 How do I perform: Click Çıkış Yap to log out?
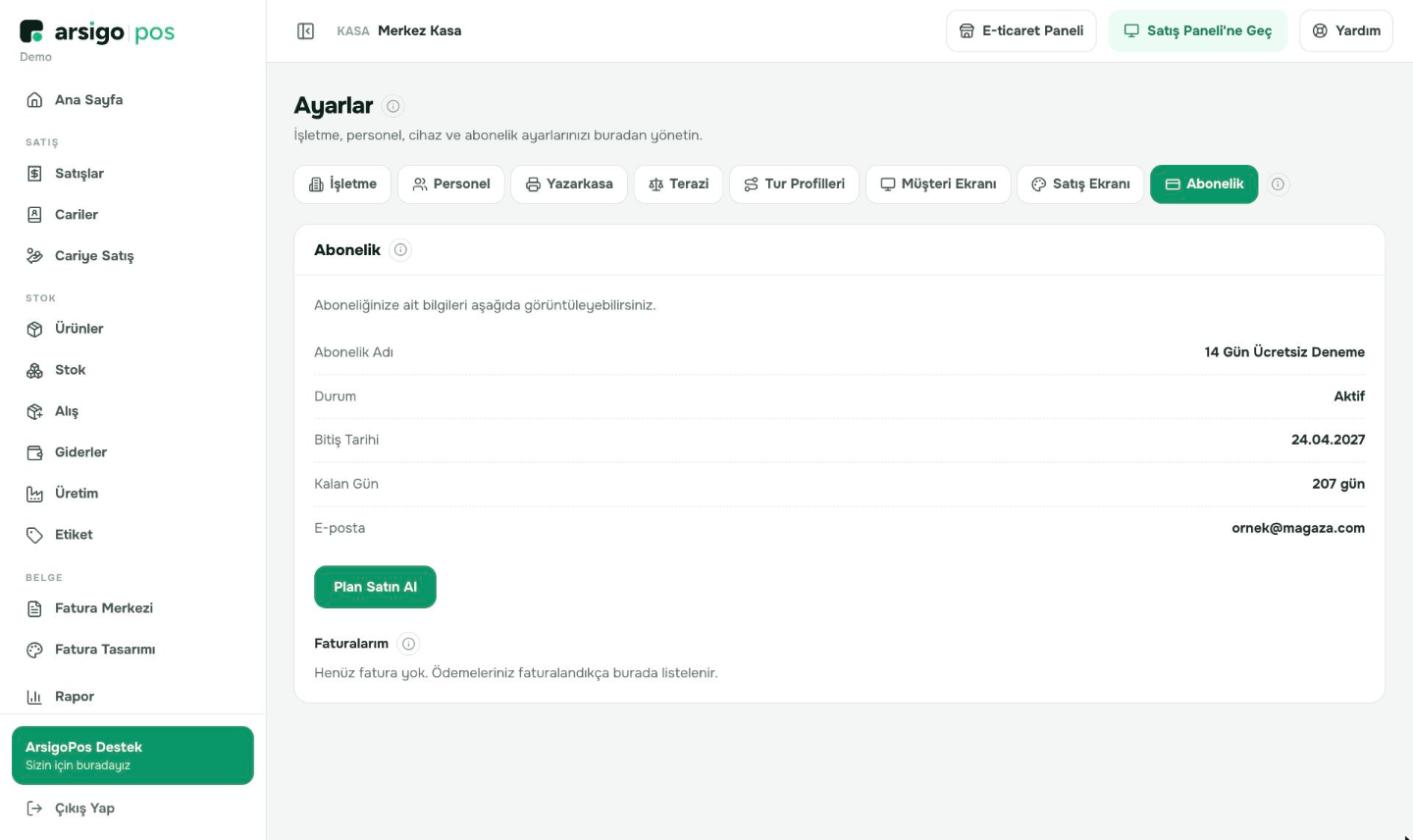pos(133,808)
